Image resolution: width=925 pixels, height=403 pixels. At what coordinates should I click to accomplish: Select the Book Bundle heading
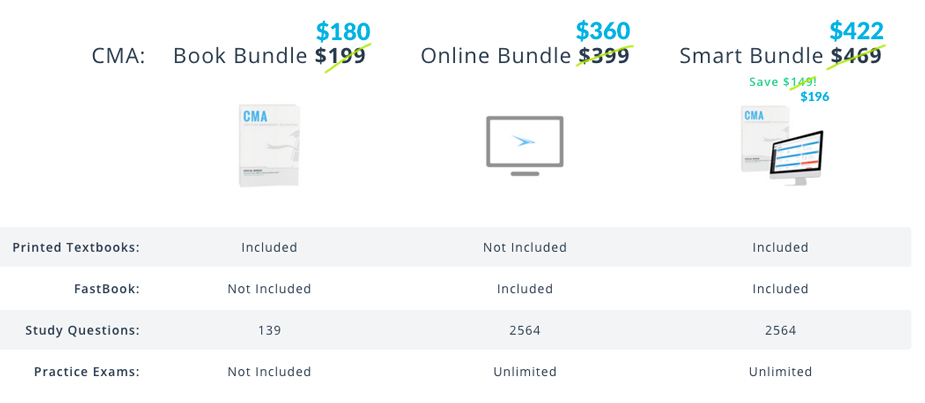pyautogui.click(x=240, y=56)
